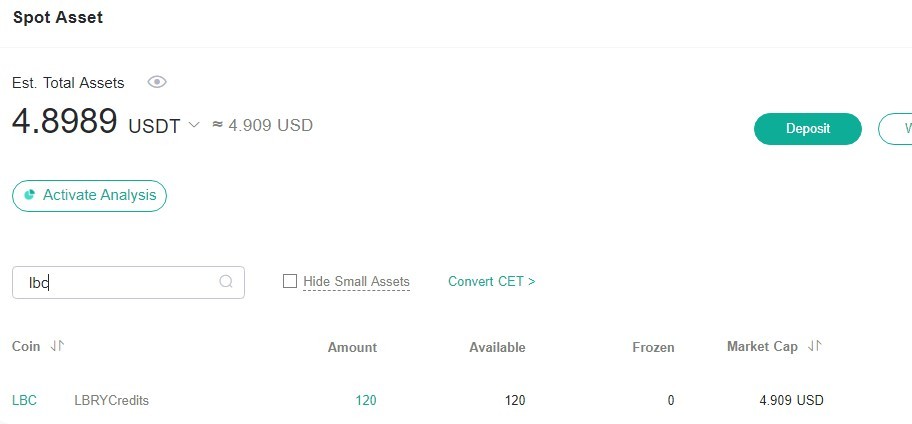Activate Analysis button

[89, 195]
